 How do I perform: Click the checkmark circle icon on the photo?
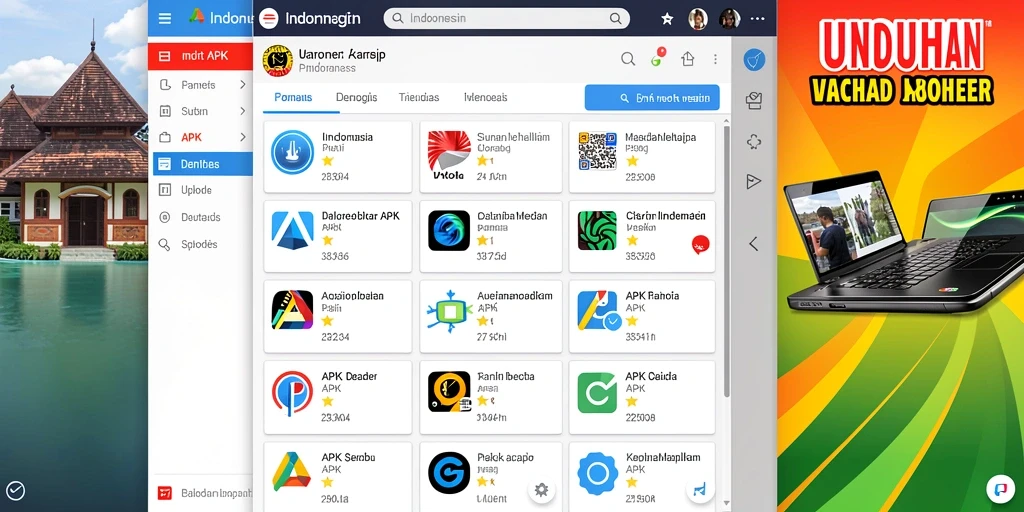pos(16,490)
